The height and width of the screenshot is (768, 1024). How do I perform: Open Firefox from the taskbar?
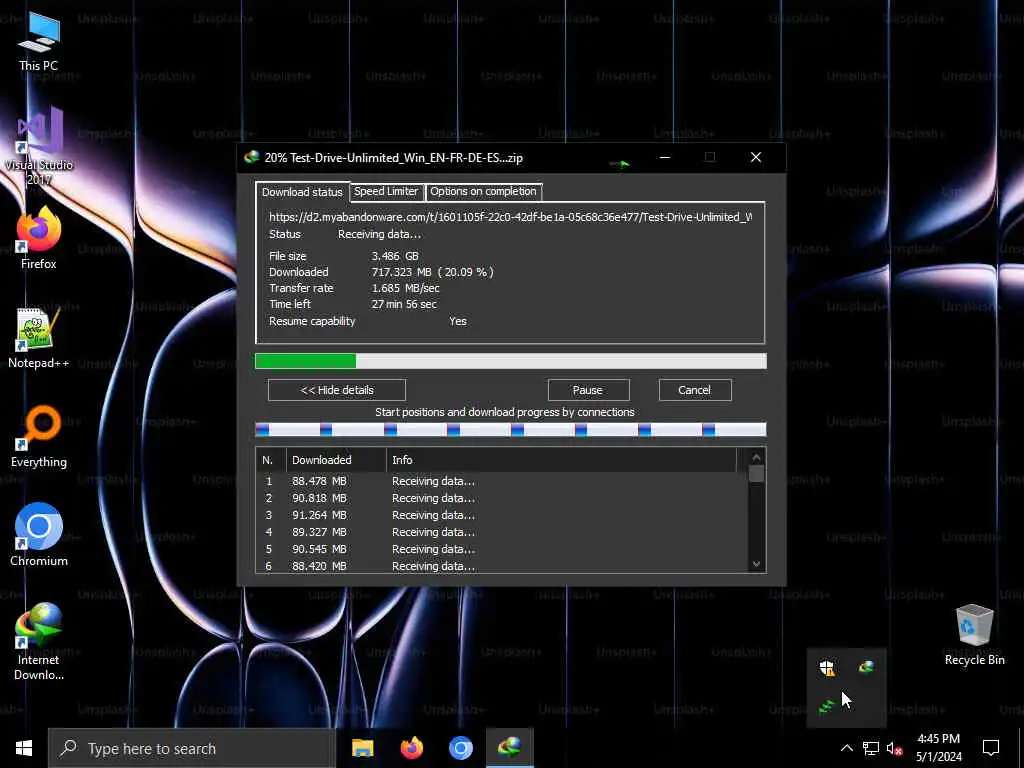tap(411, 748)
